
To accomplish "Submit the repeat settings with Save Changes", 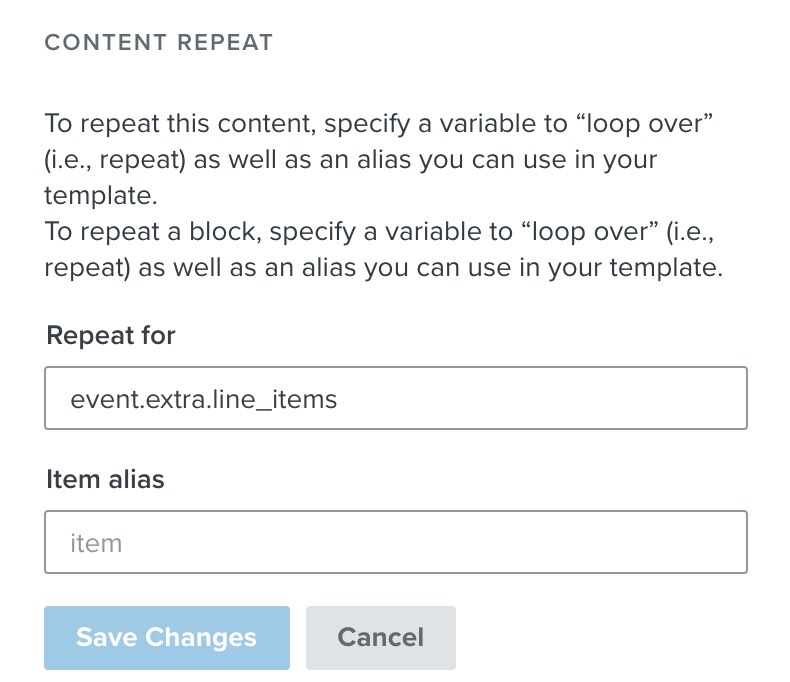I will [166, 637].
